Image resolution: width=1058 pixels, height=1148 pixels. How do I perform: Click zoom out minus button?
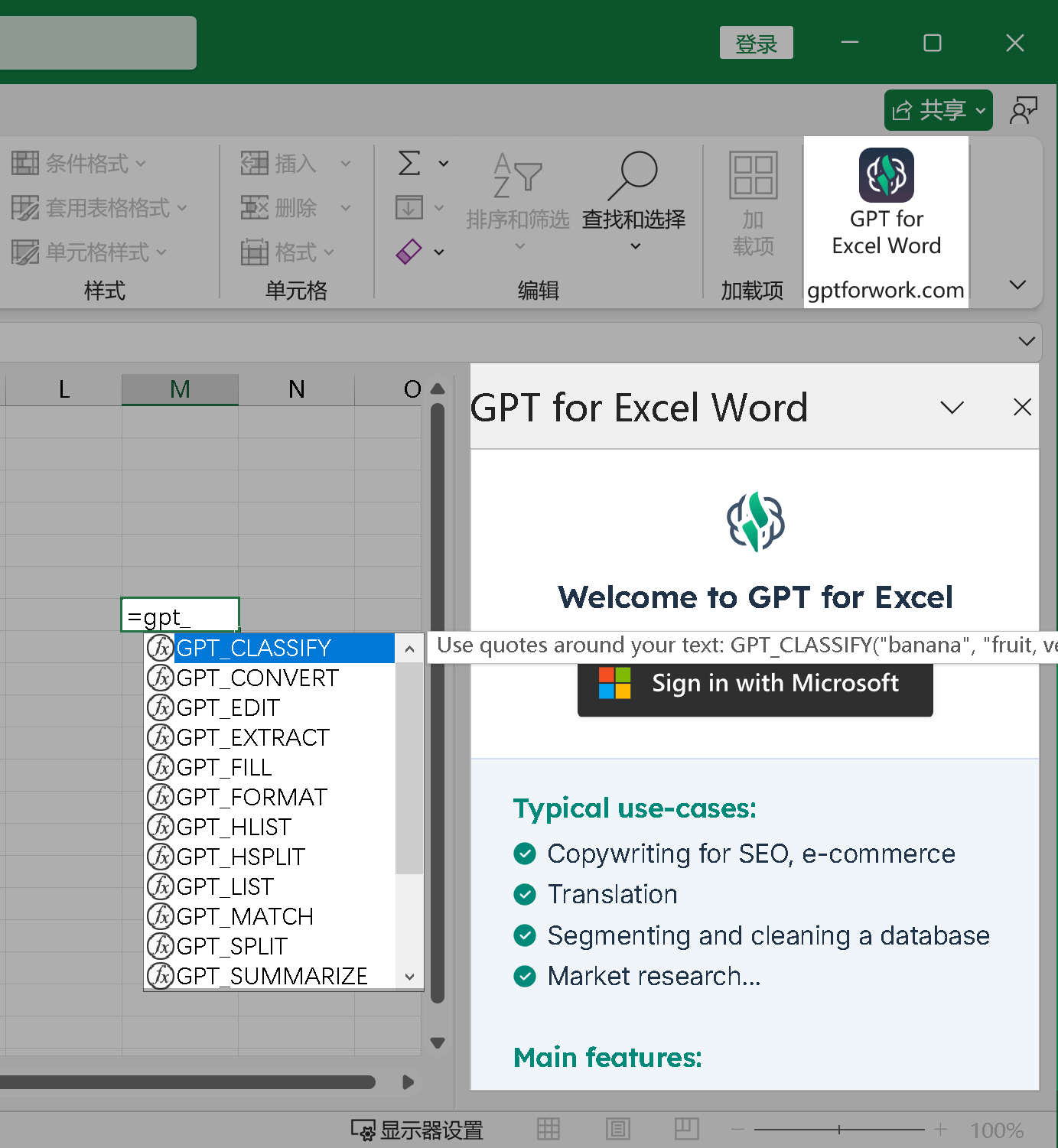click(737, 1129)
